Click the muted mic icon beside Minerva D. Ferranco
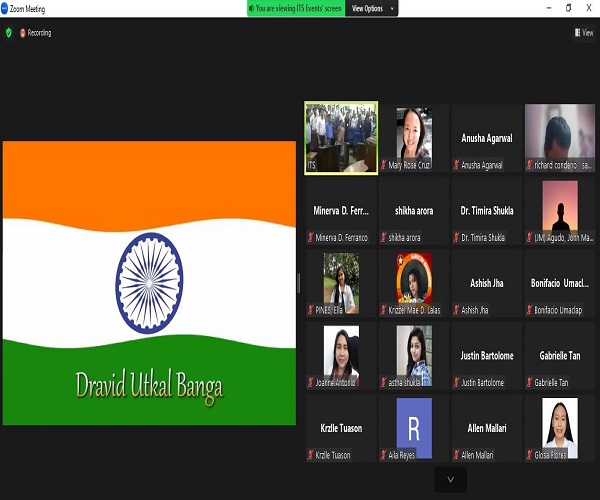The image size is (600, 500). [310, 238]
